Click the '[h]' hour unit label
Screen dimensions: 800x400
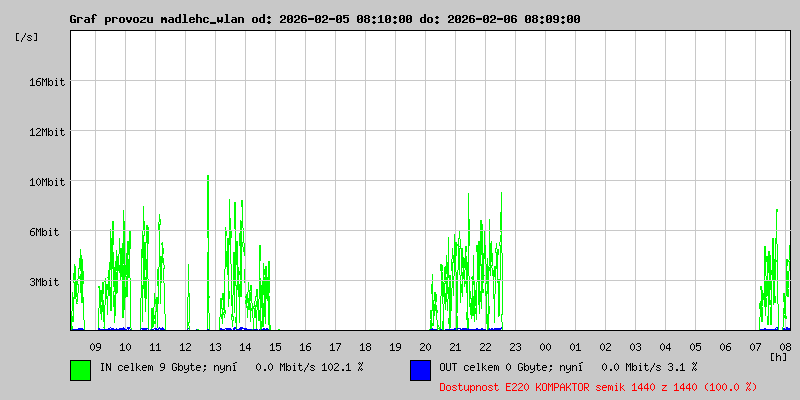[779, 357]
